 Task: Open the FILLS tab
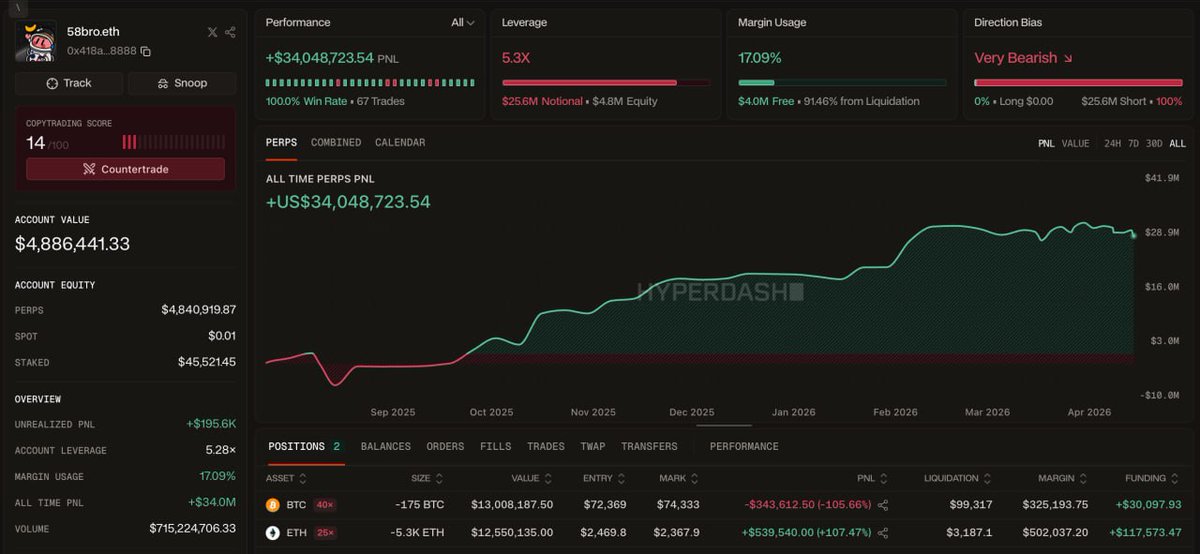pyautogui.click(x=495, y=447)
